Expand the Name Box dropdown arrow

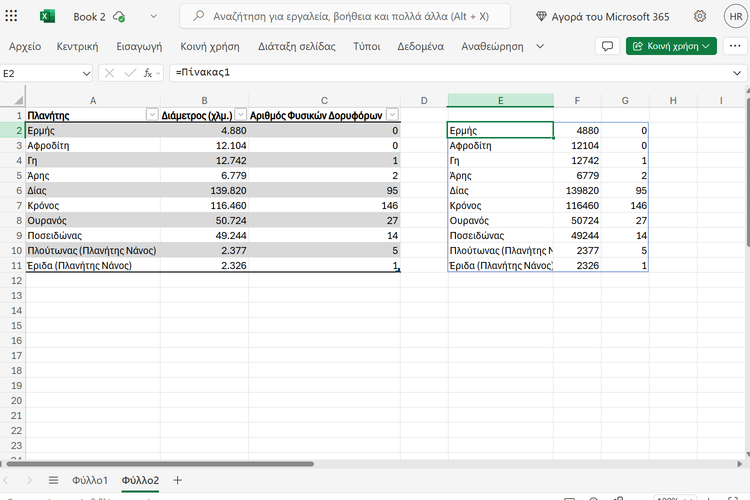click(85, 73)
